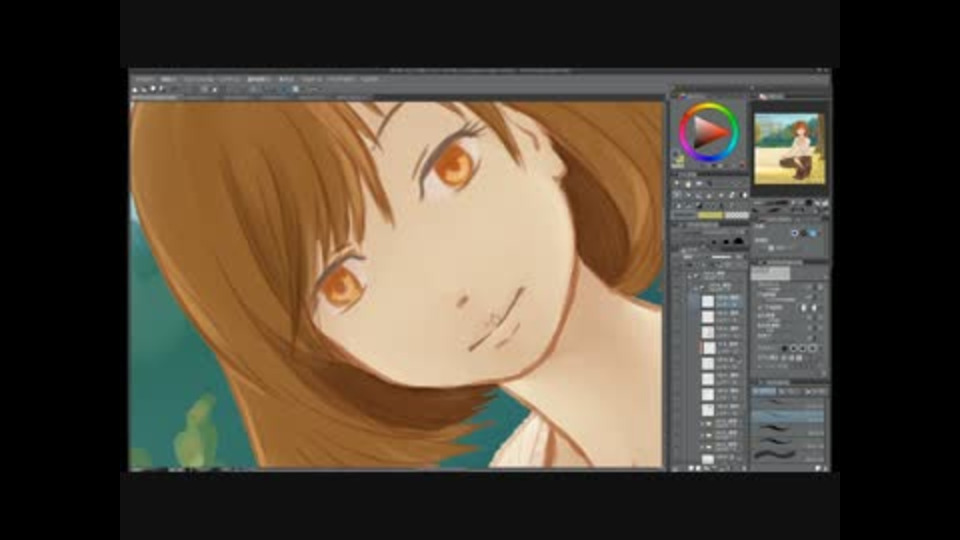Choose the smallest brush size preset dot
960x540 pixels.
[713, 242]
